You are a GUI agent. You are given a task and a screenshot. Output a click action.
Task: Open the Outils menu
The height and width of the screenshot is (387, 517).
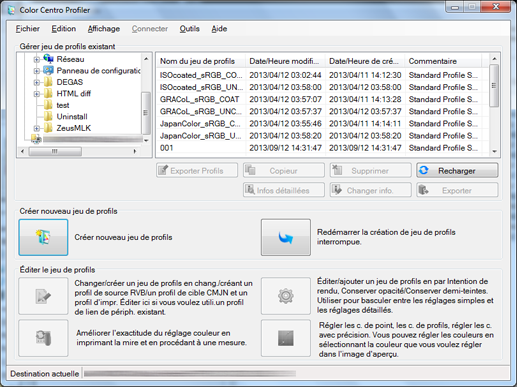point(190,29)
